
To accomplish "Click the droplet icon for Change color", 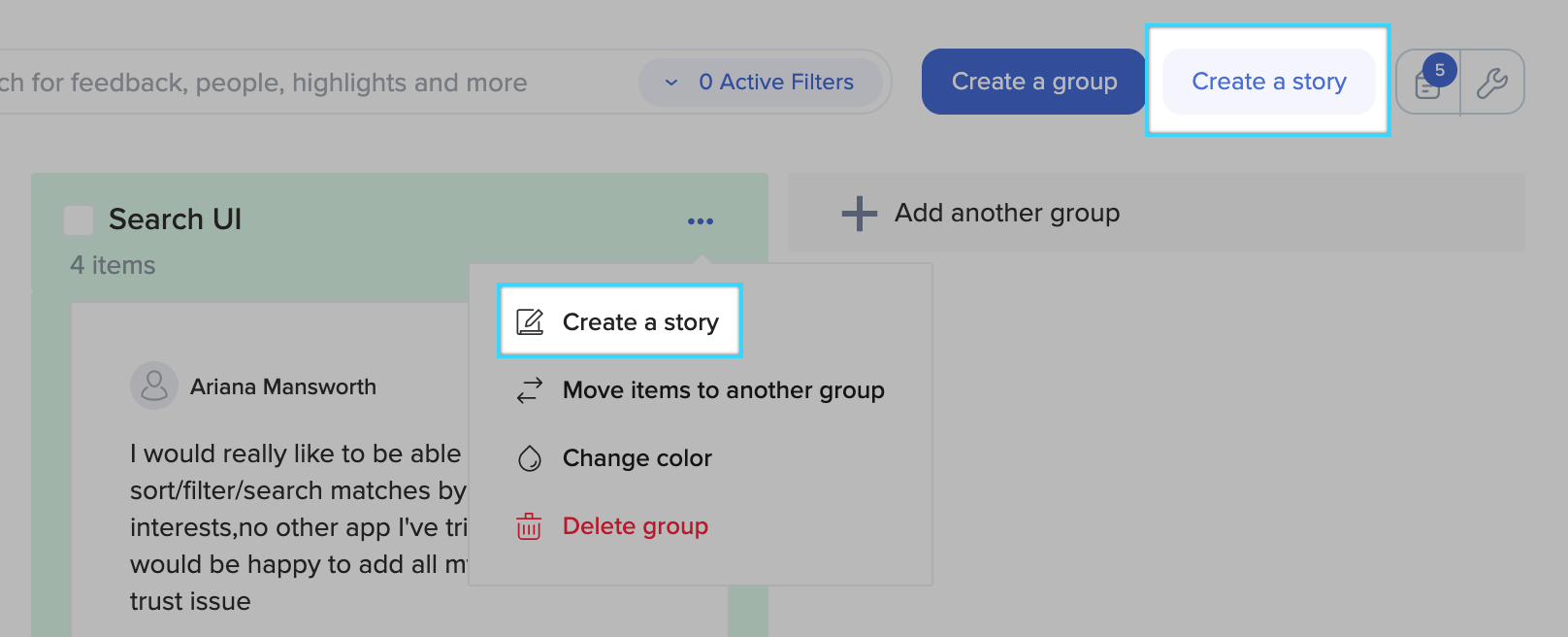I will 530,458.
